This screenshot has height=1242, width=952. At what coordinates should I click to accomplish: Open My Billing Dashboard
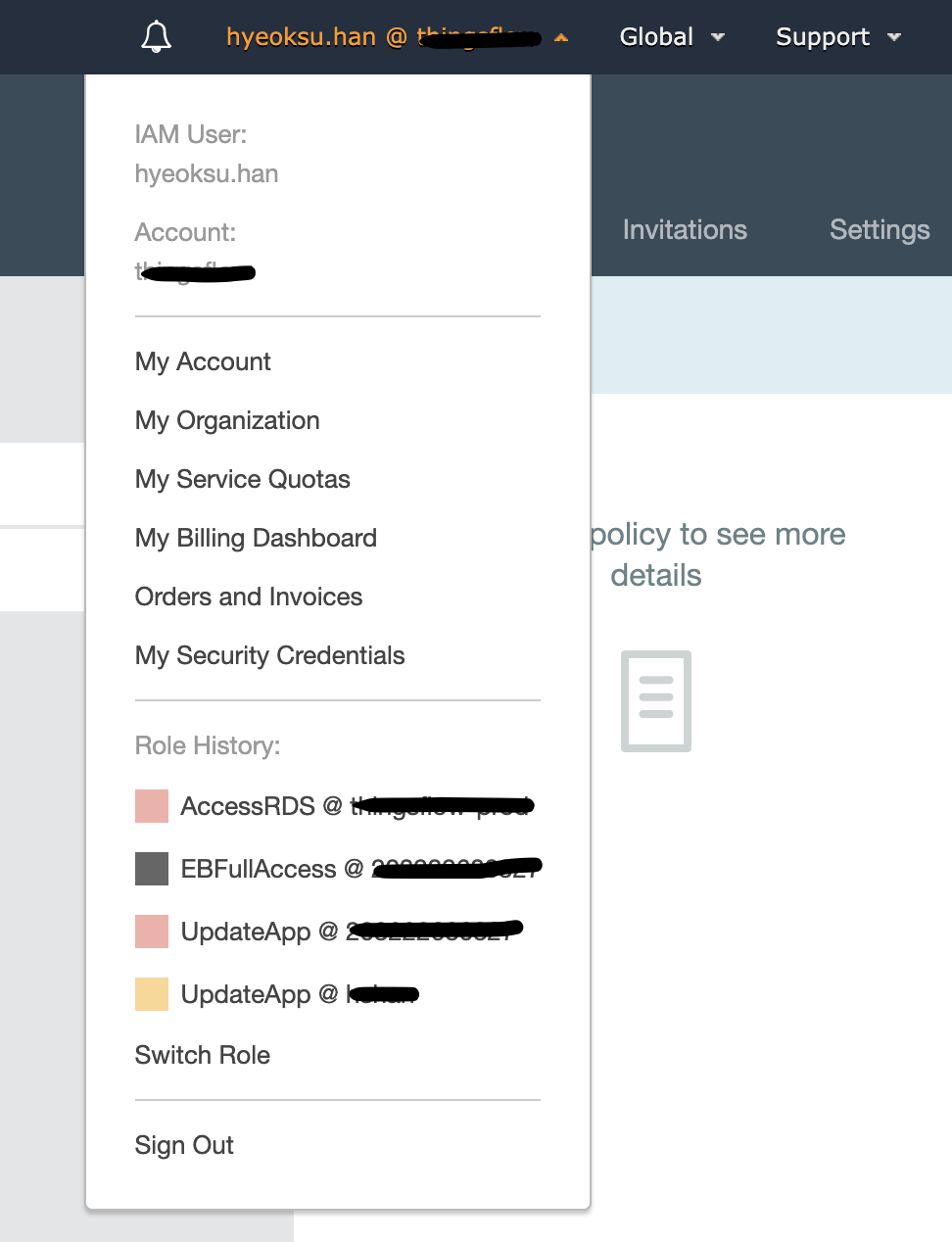[256, 538]
